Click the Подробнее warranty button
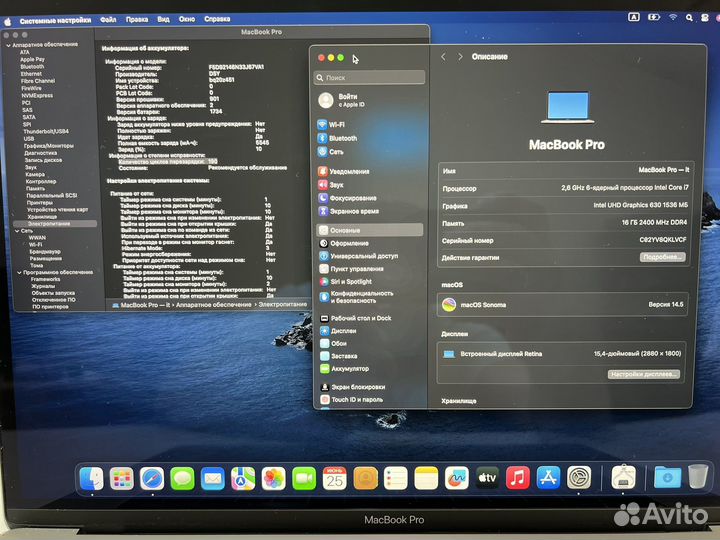The image size is (720, 540). 663,257
